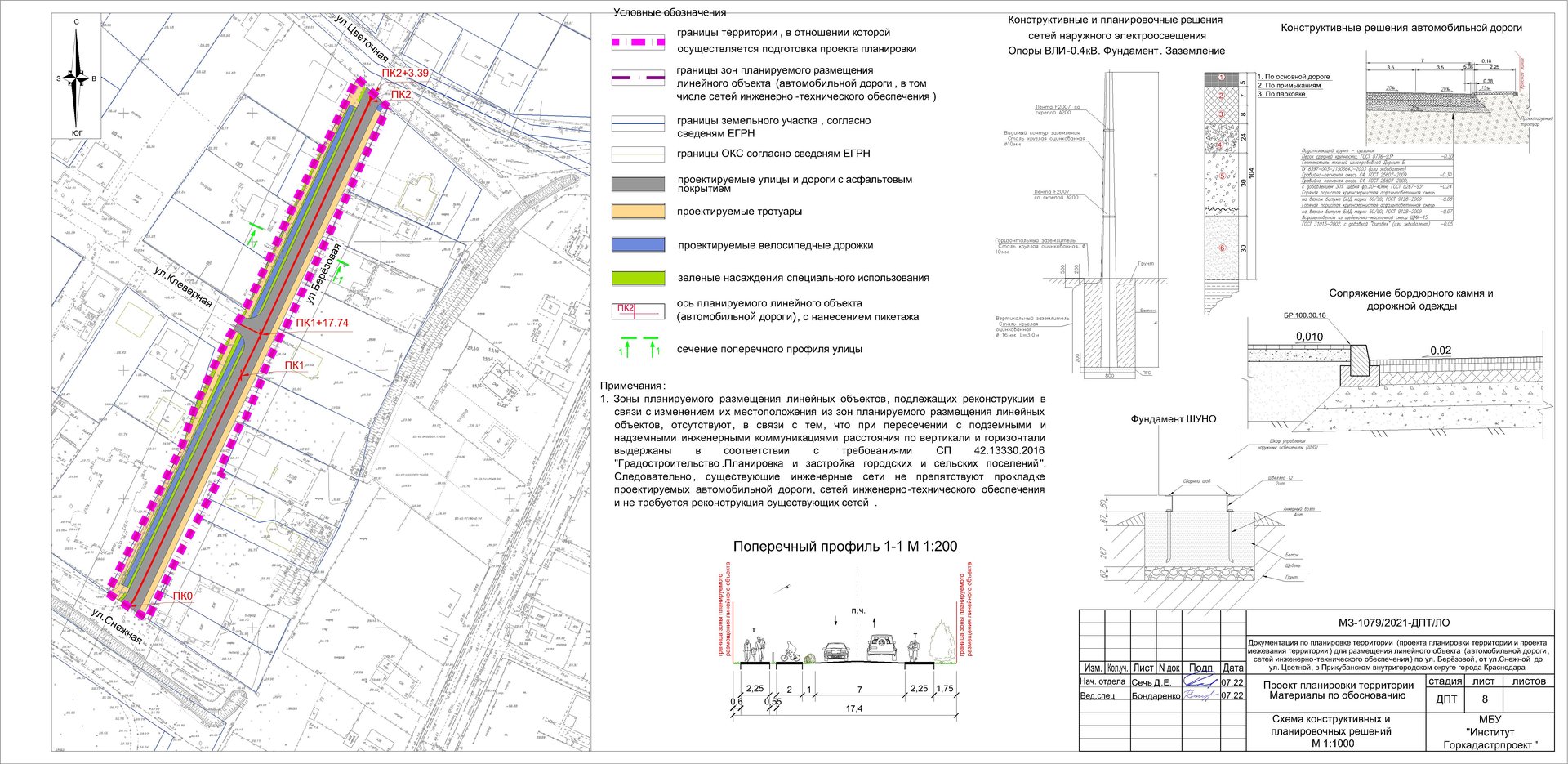Click the 'Примечания:' heading
The image size is (1568, 764).
point(633,386)
